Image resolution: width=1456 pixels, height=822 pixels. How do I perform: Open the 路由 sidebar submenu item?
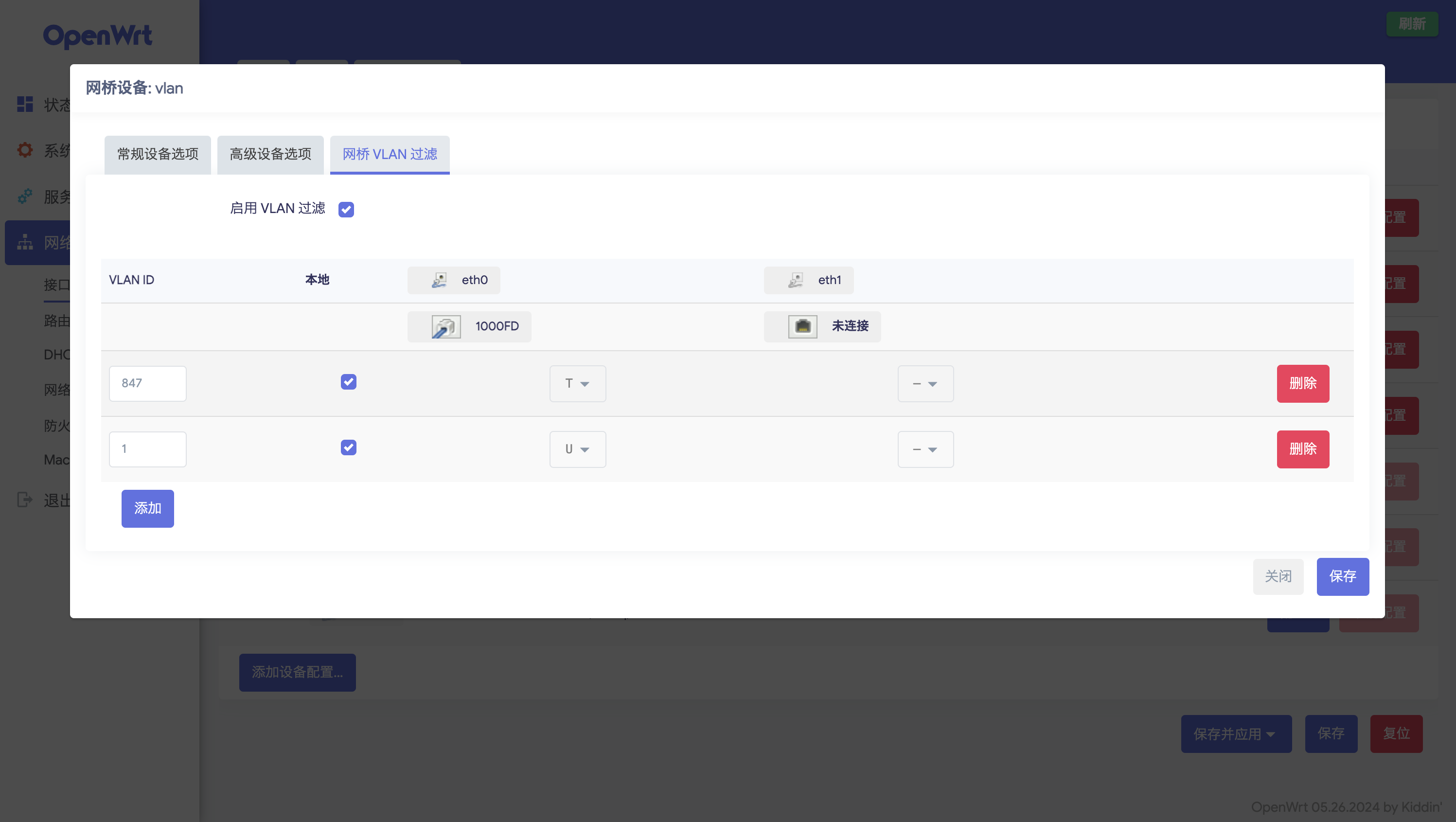[56, 321]
